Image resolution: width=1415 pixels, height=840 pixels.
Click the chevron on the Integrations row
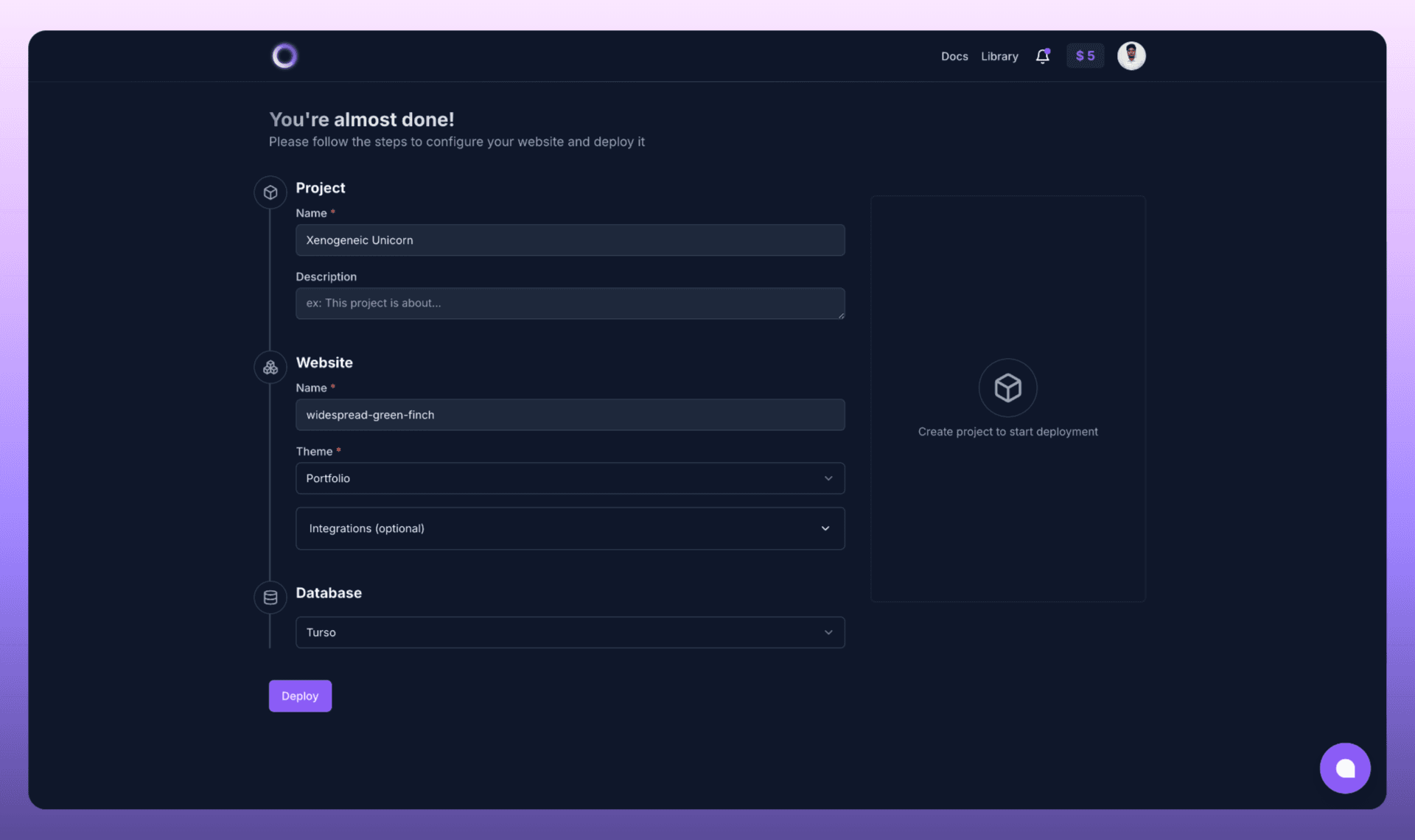[825, 528]
